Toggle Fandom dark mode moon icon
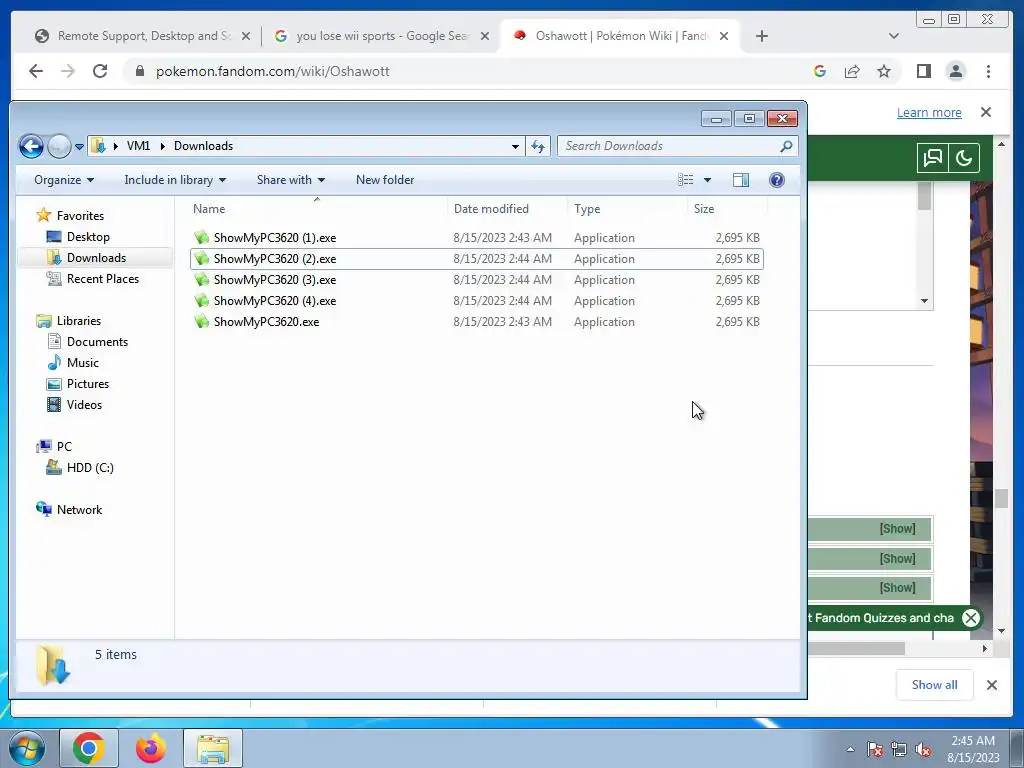Screen dimensions: 1024x768 [964, 157]
